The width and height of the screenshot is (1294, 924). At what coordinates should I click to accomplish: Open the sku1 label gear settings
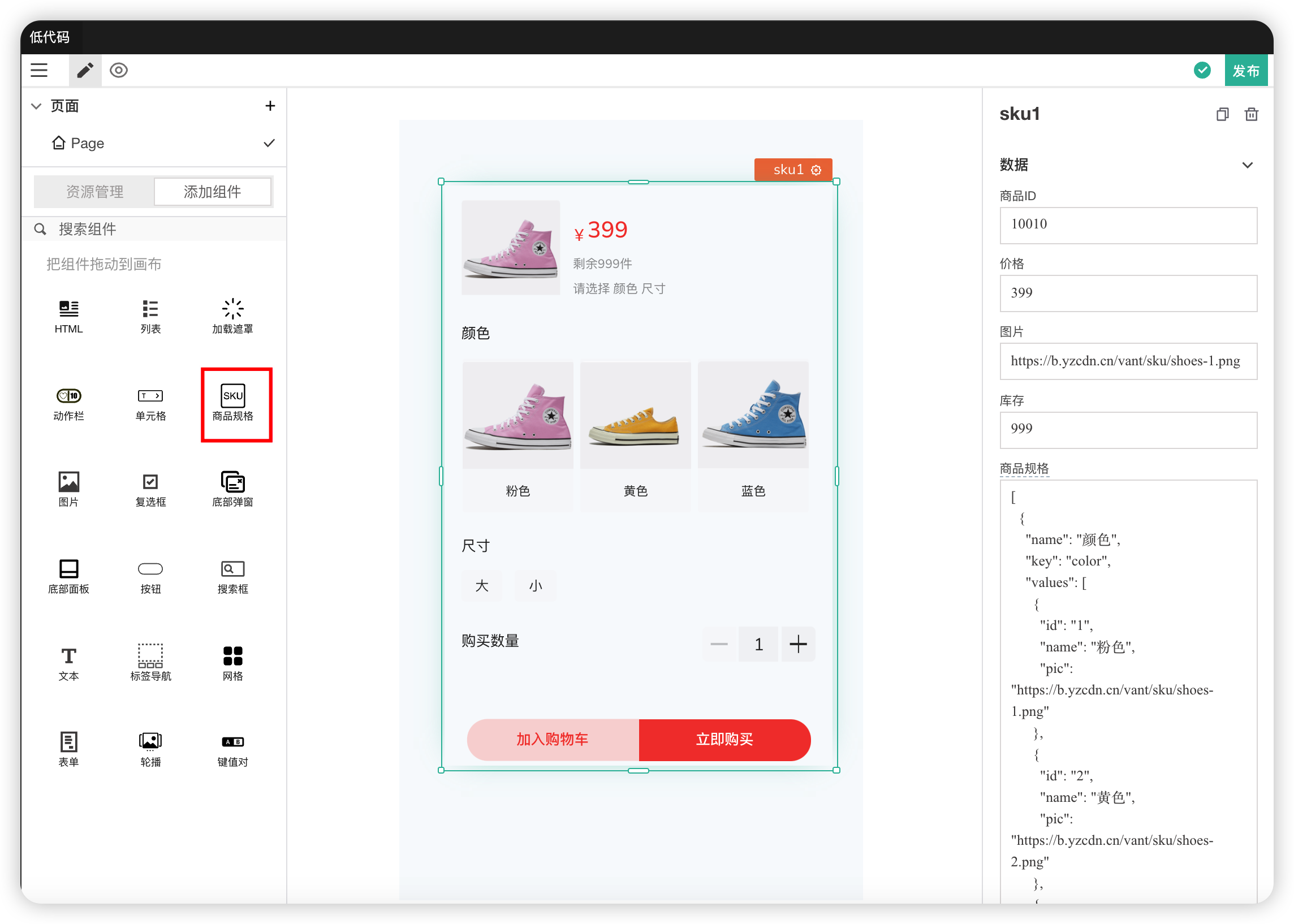coord(816,170)
